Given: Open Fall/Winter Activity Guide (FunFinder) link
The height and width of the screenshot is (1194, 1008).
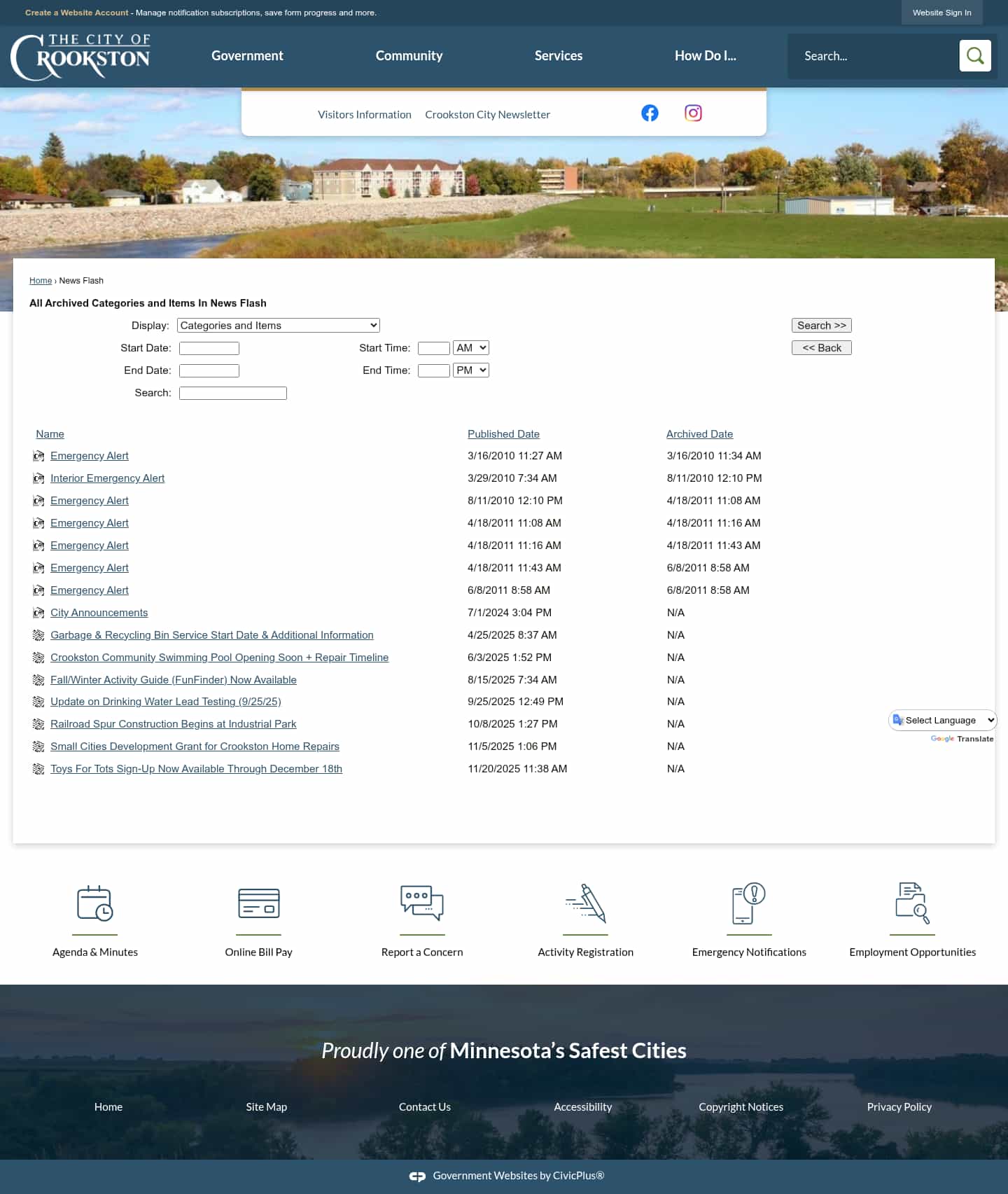Looking at the screenshot, I should click(x=174, y=680).
